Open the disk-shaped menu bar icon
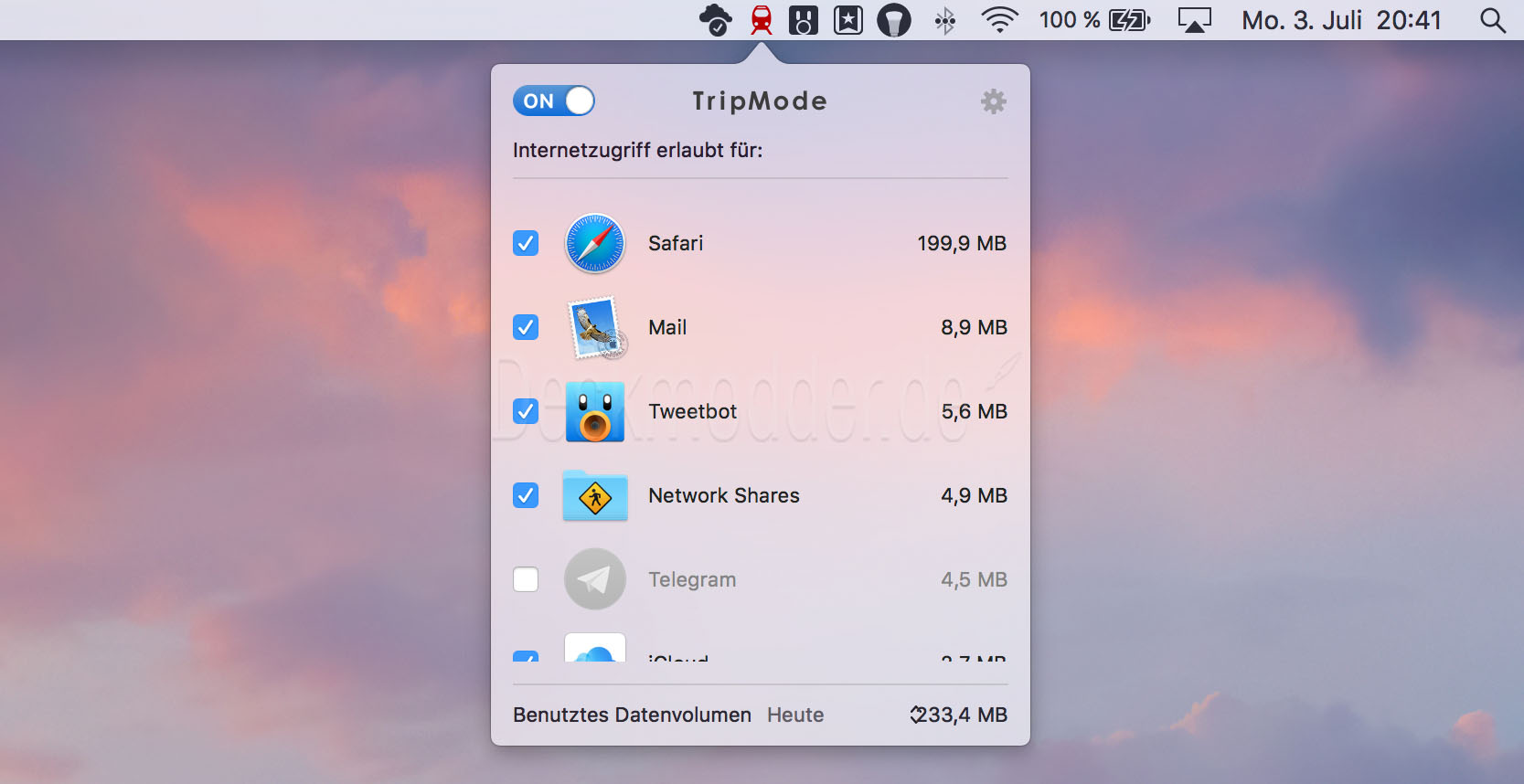The height and width of the screenshot is (784, 1524). coord(804,20)
